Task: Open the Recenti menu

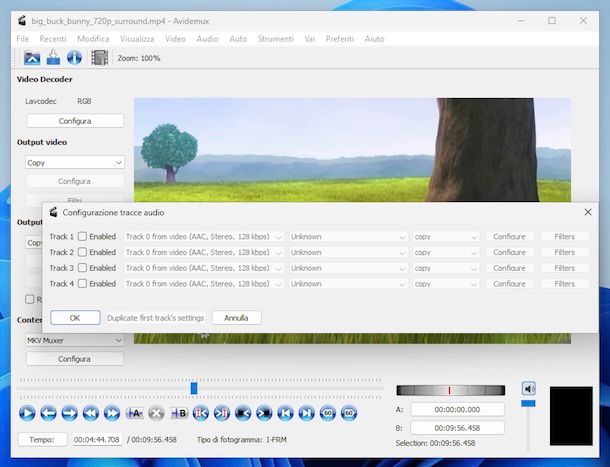Action: [x=53, y=39]
